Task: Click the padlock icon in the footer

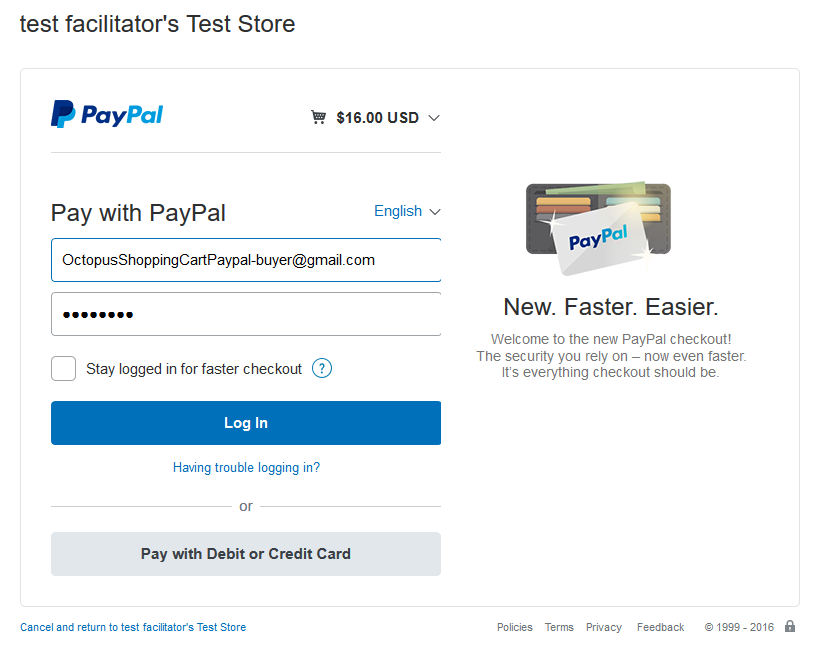Action: (789, 625)
